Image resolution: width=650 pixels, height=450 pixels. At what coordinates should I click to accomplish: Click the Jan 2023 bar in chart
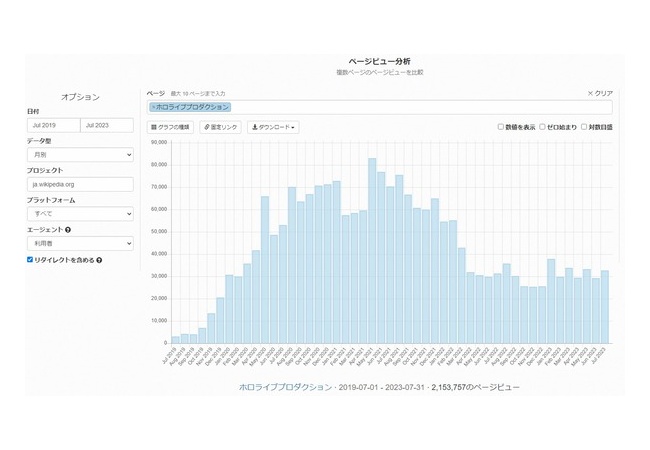pos(551,301)
